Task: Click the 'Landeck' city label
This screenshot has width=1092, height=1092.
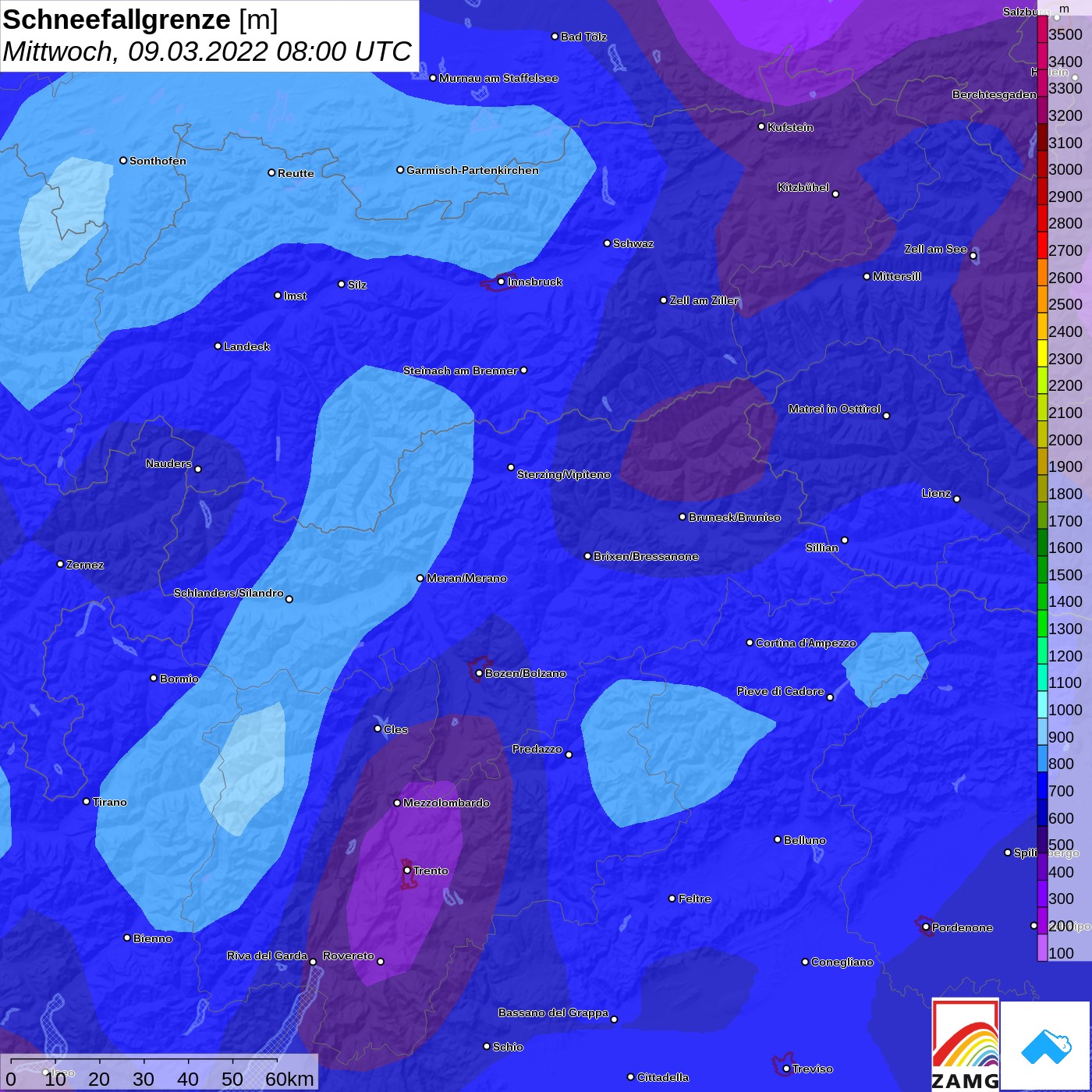Action: [x=246, y=346]
